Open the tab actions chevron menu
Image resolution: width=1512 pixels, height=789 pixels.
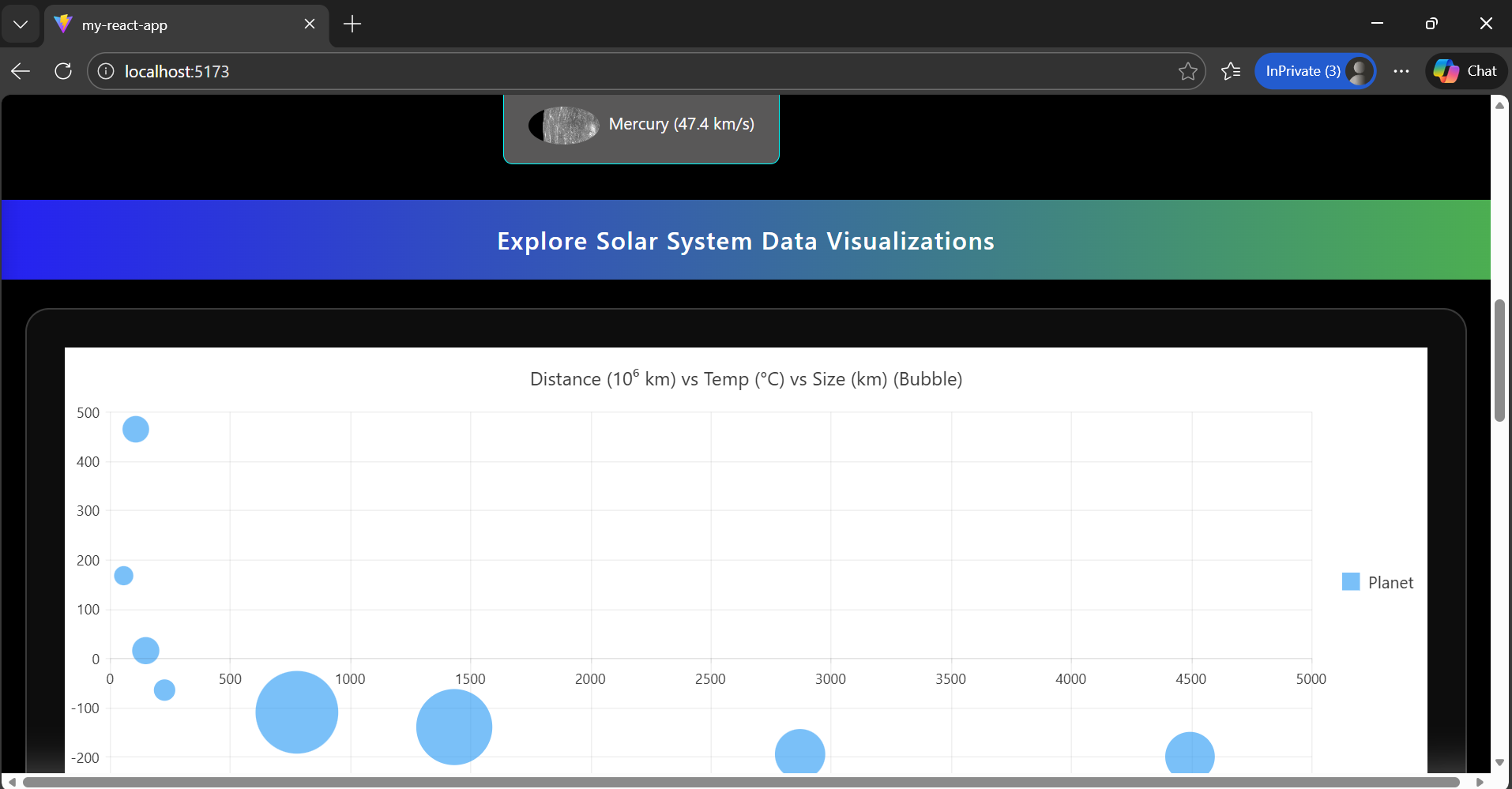[21, 24]
